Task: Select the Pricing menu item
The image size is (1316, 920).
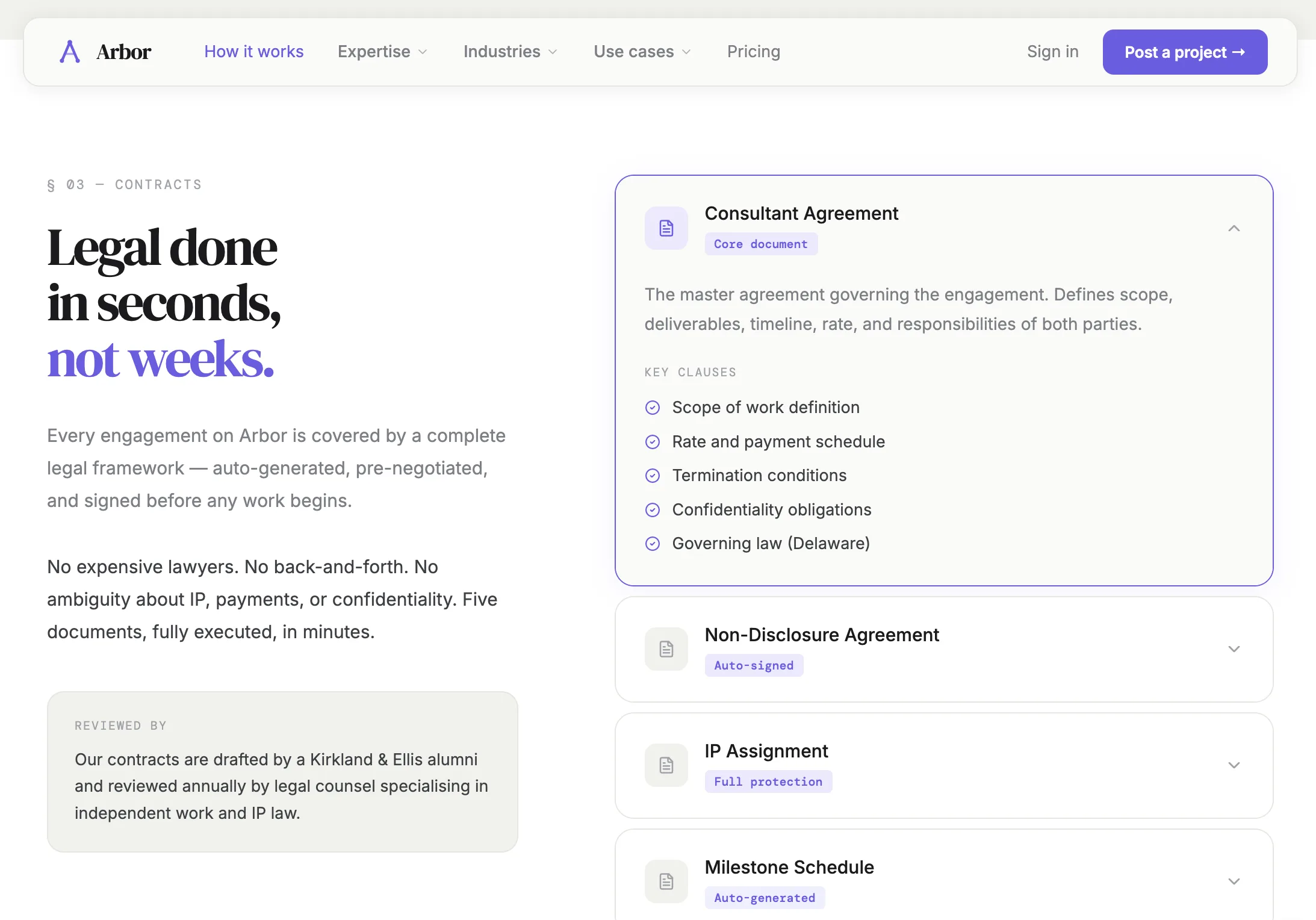Action: pyautogui.click(x=753, y=52)
